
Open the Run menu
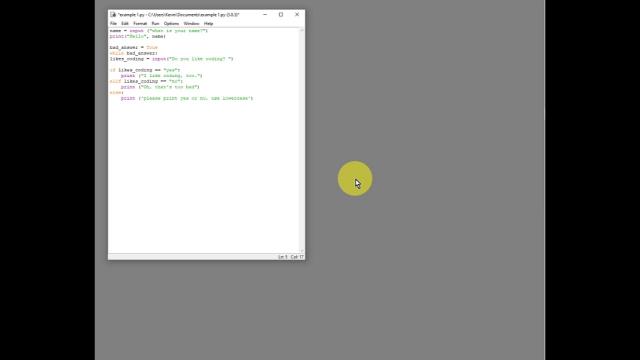[156, 24]
